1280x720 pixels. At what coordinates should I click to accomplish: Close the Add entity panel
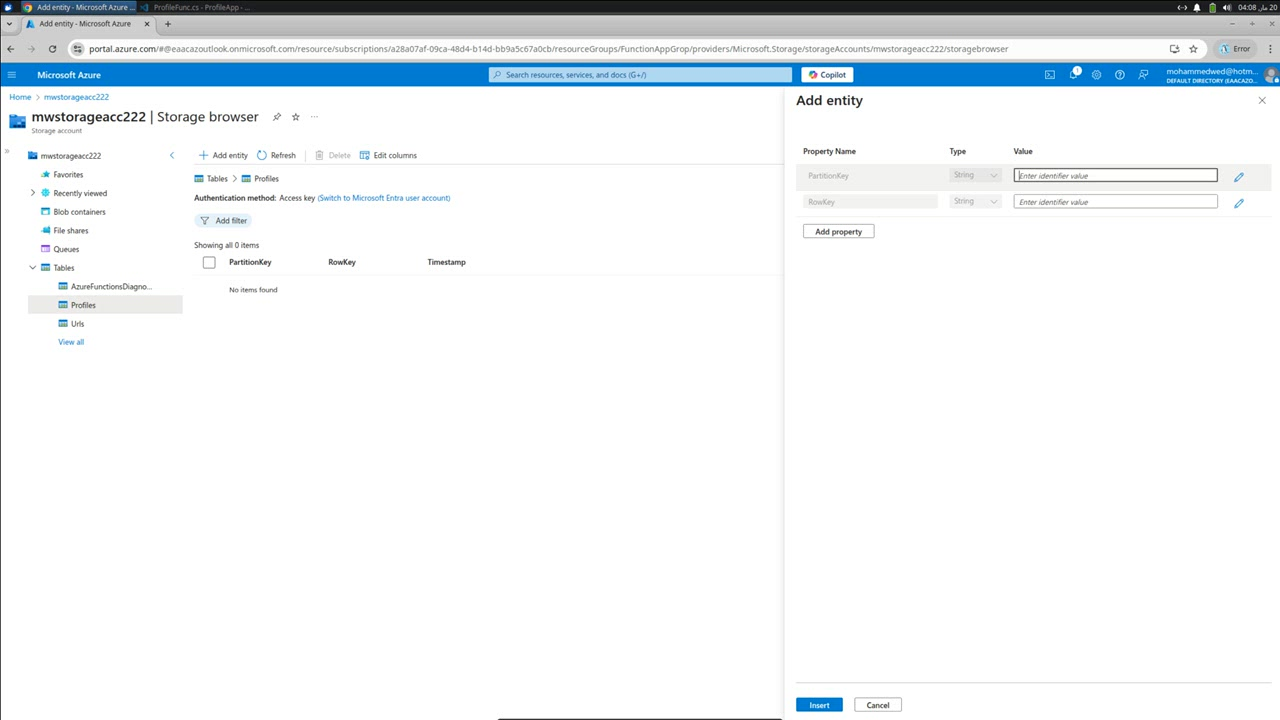[x=1262, y=100]
